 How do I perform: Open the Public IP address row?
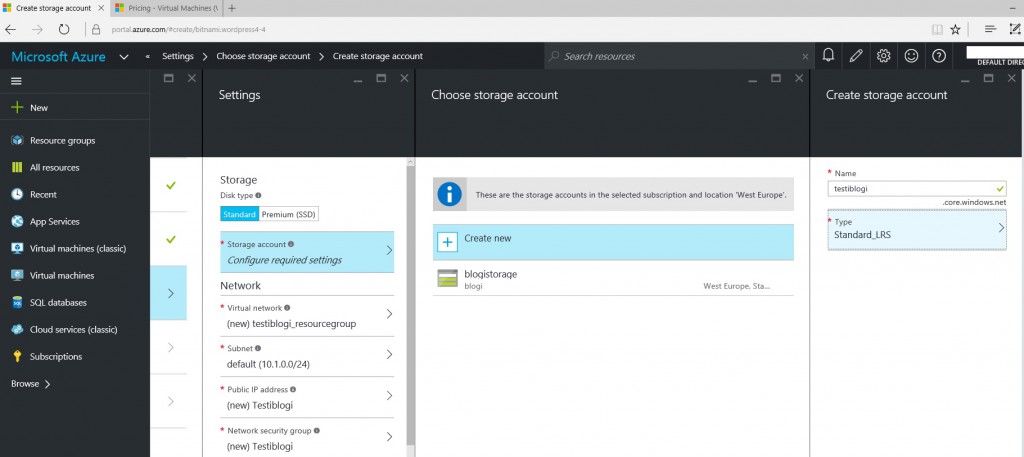click(x=307, y=397)
